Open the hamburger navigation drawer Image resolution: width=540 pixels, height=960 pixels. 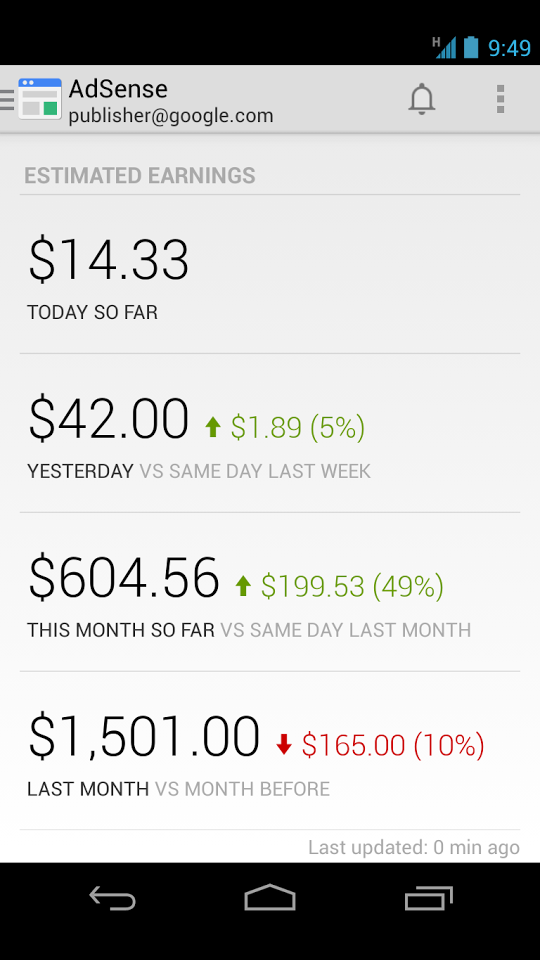coord(7,99)
